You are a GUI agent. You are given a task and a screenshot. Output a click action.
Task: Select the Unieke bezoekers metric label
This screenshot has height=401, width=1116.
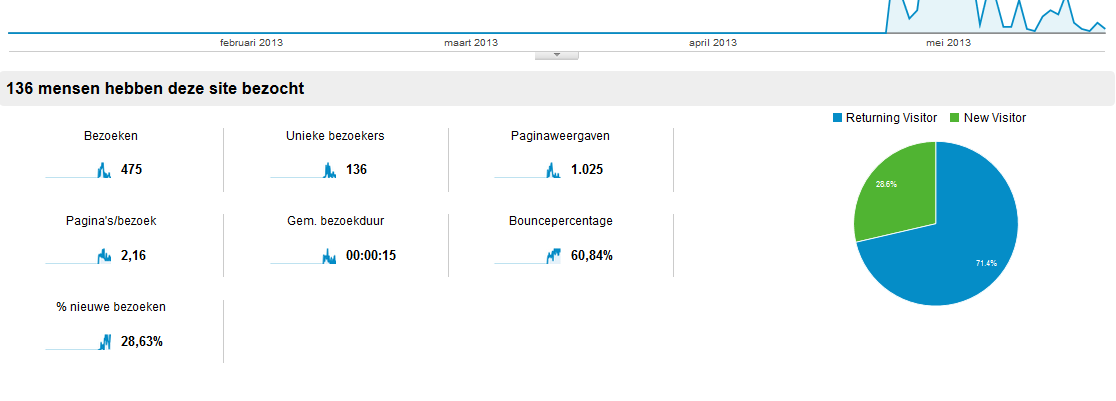pyautogui.click(x=335, y=135)
